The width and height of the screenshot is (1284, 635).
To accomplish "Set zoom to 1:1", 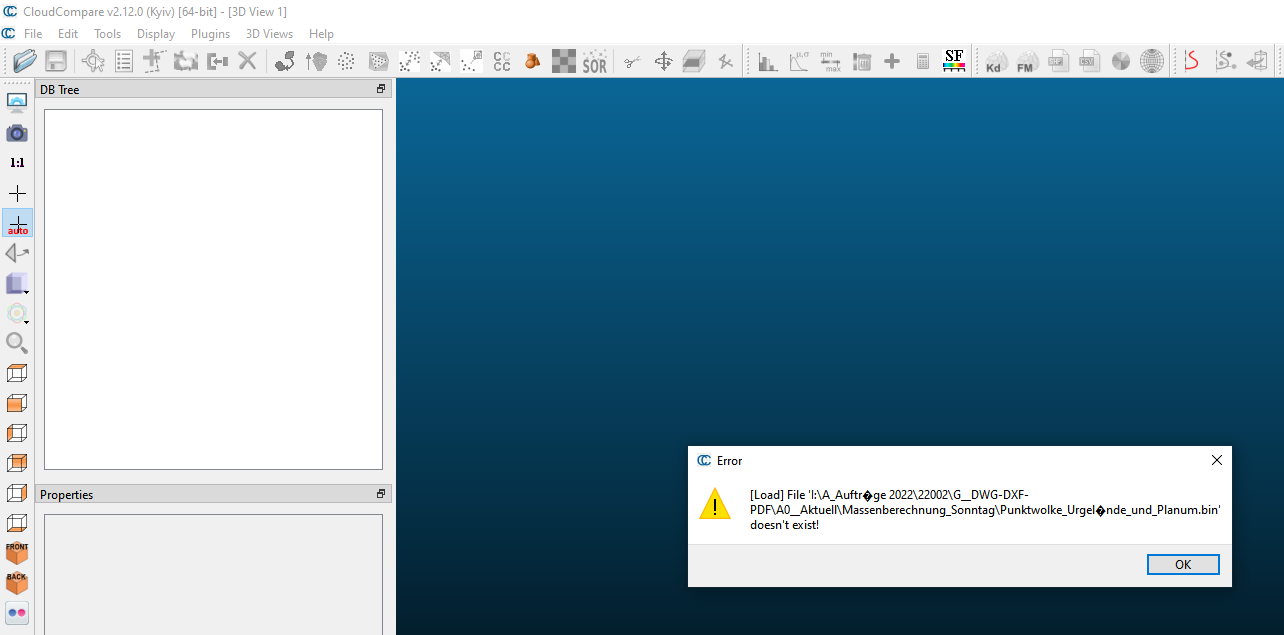I will [17, 161].
